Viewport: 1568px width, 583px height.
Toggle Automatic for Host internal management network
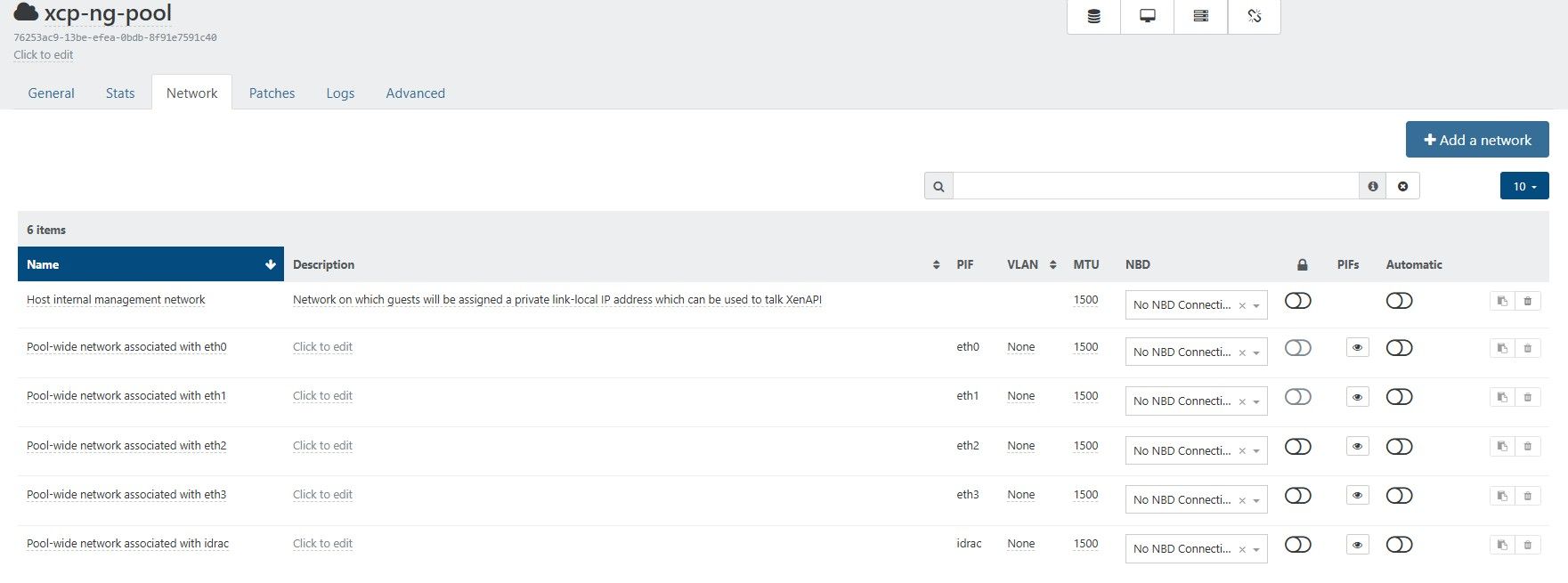point(1399,301)
